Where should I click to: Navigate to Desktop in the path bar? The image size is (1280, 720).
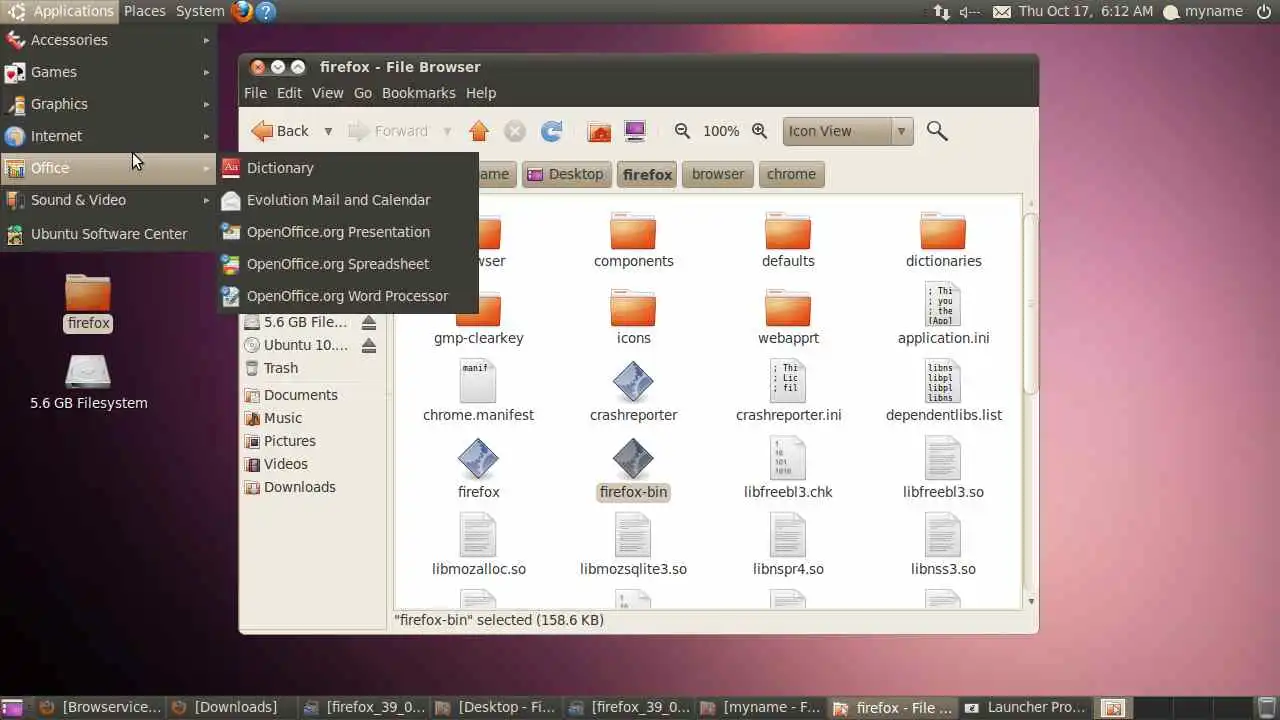pos(566,174)
